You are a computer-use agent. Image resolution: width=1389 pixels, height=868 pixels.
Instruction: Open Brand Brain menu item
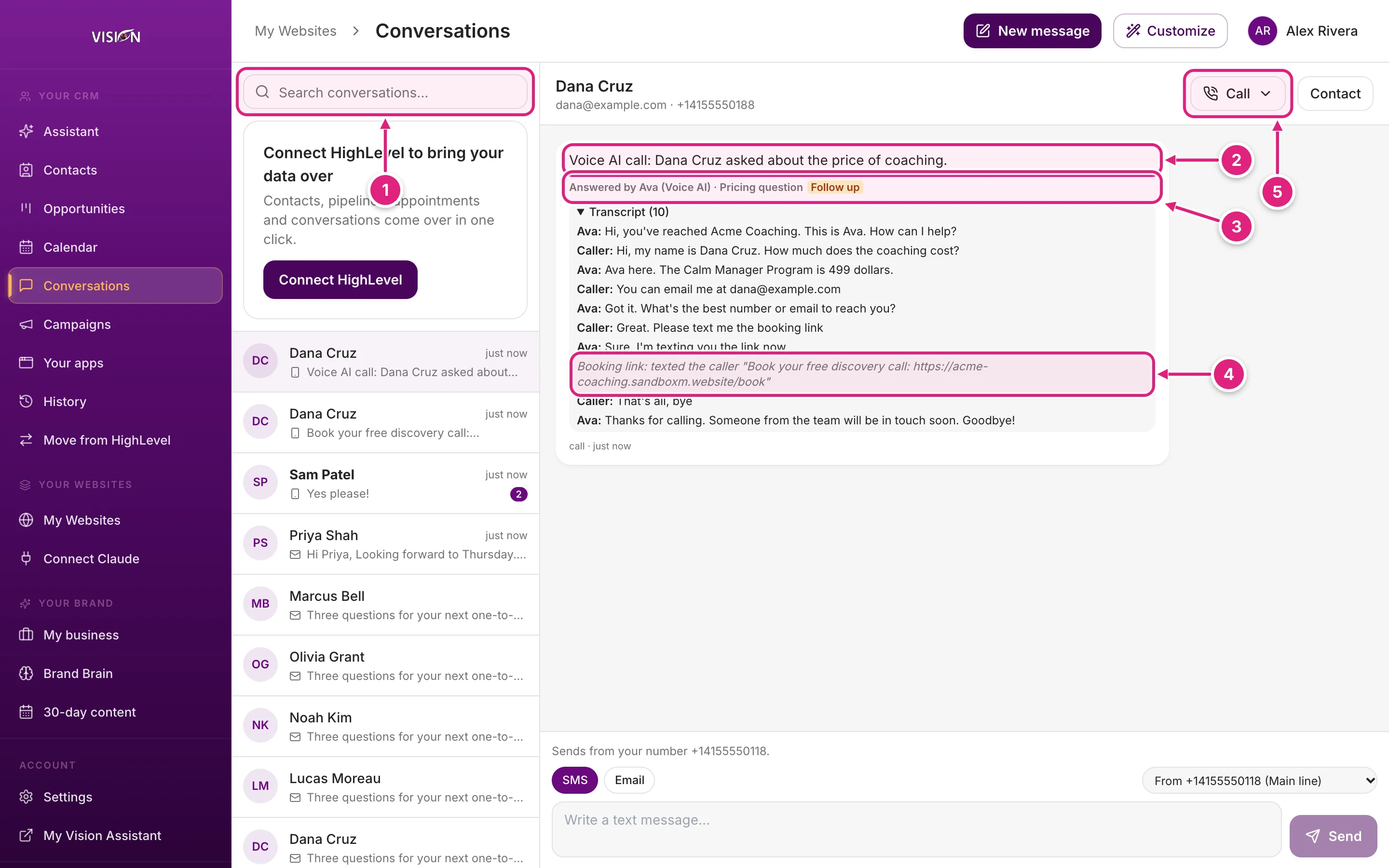click(x=115, y=673)
